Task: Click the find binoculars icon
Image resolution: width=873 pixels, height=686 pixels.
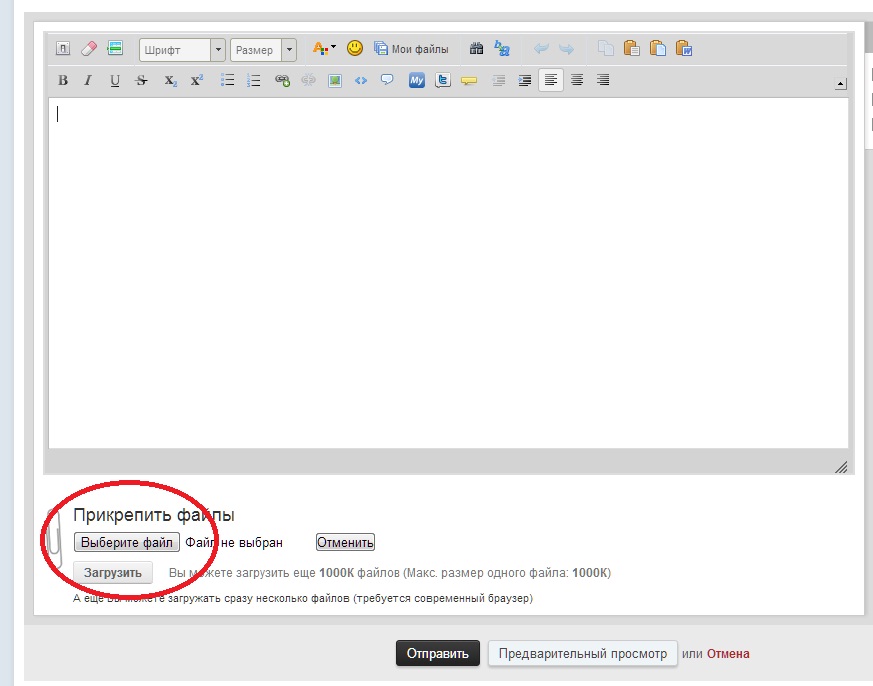Action: [x=477, y=49]
